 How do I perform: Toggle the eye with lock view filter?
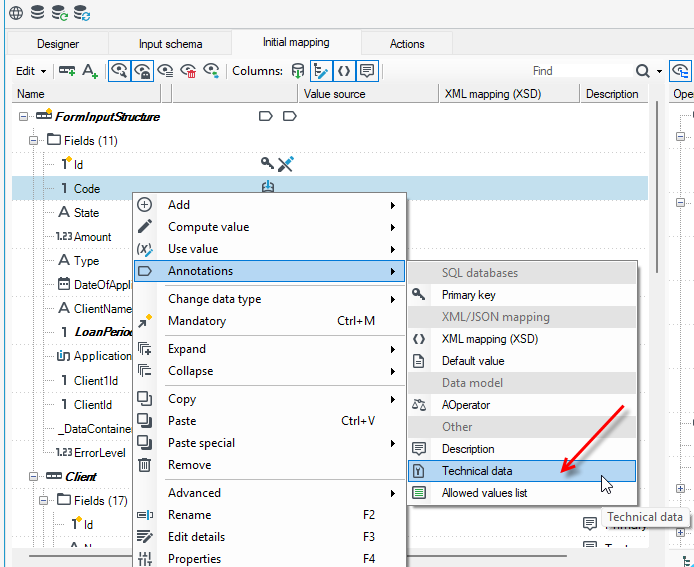[x=143, y=71]
